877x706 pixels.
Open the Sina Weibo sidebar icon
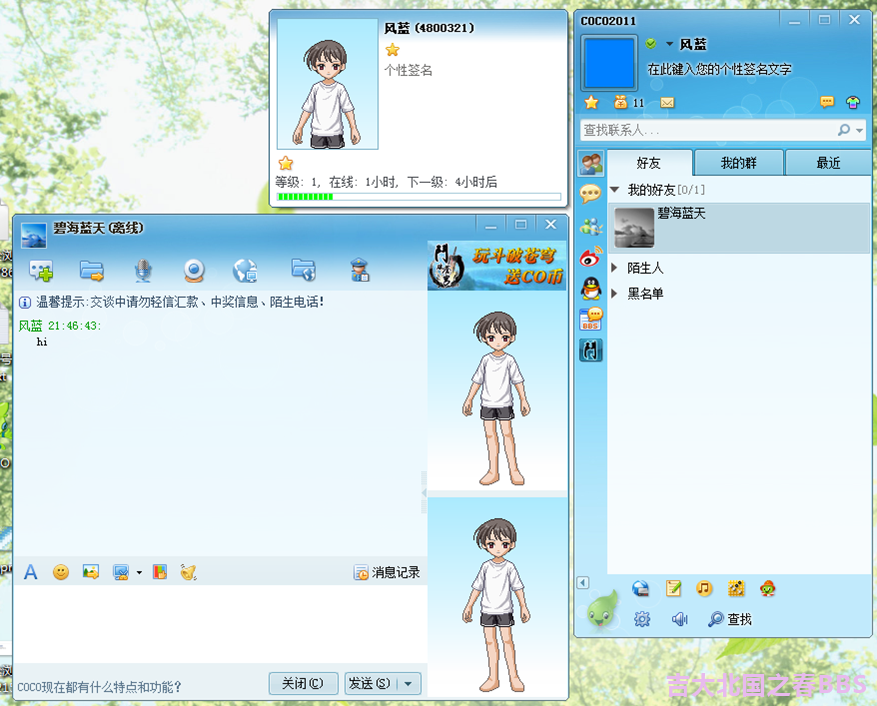coord(591,257)
